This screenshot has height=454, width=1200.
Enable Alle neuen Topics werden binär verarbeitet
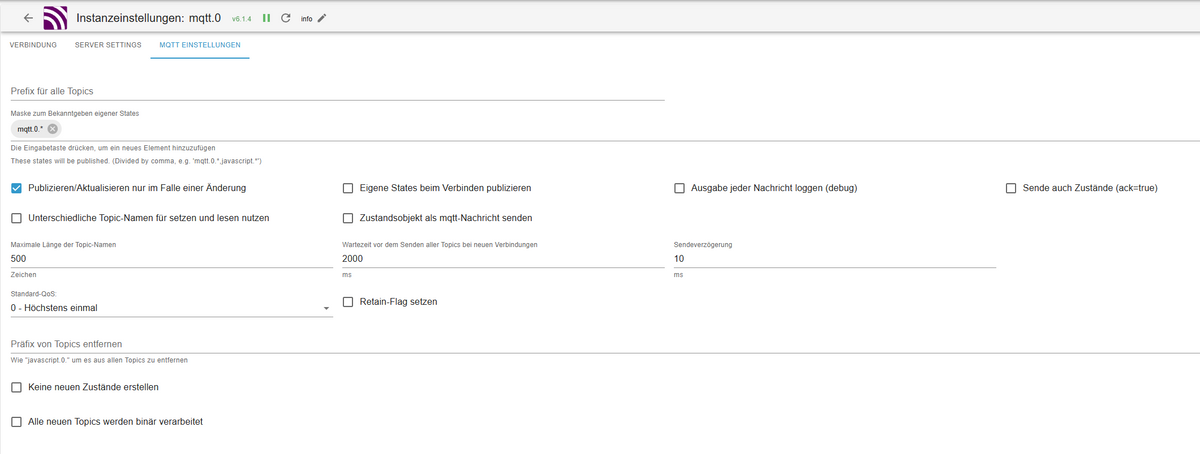(x=16, y=422)
